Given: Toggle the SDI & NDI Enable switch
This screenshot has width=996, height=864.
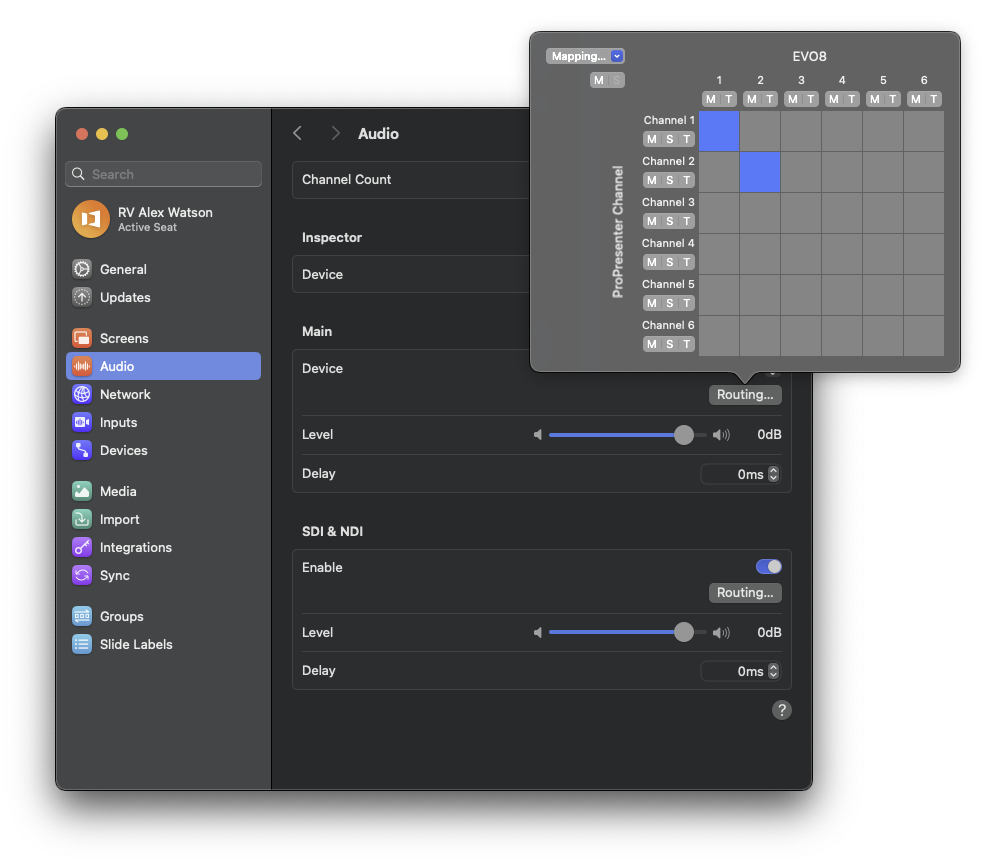Looking at the screenshot, I should click(768, 567).
